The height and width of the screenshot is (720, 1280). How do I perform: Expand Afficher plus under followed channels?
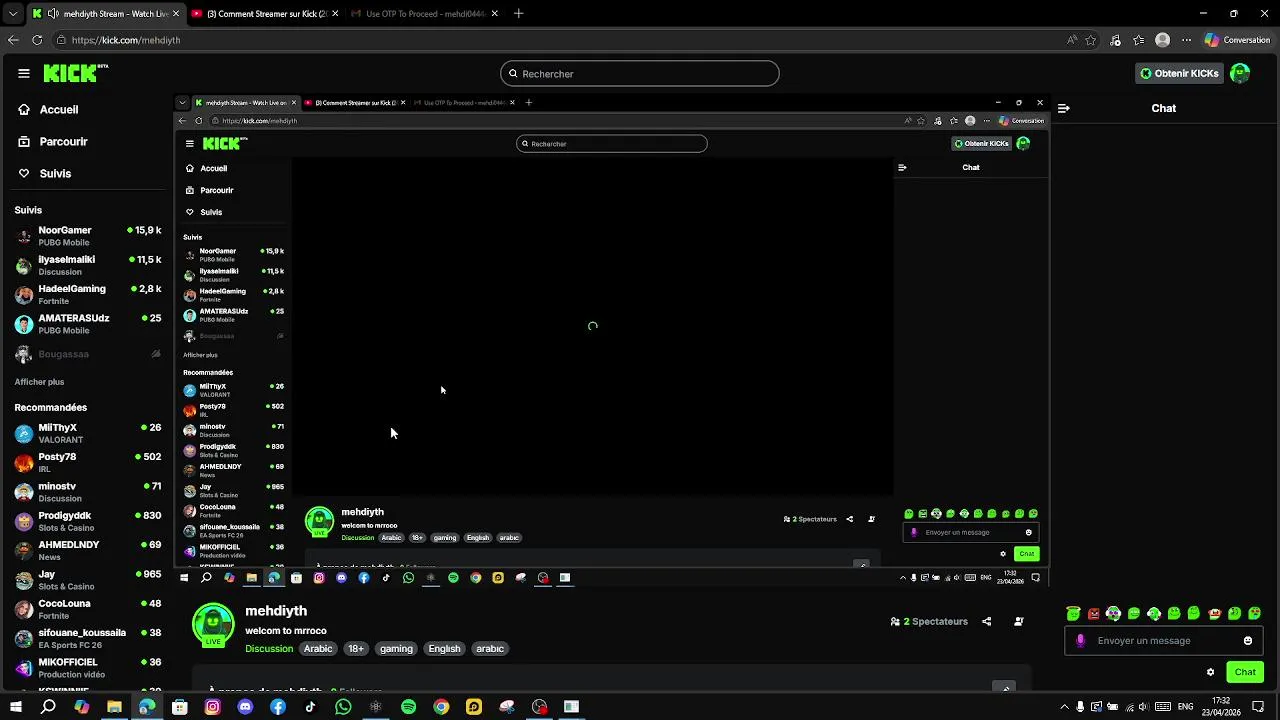(39, 382)
